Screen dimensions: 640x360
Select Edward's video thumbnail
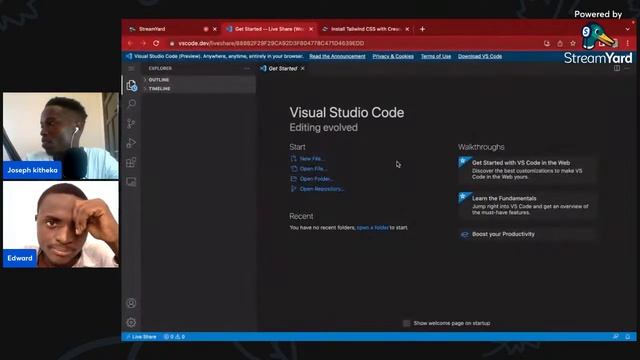pyautogui.click(x=61, y=224)
